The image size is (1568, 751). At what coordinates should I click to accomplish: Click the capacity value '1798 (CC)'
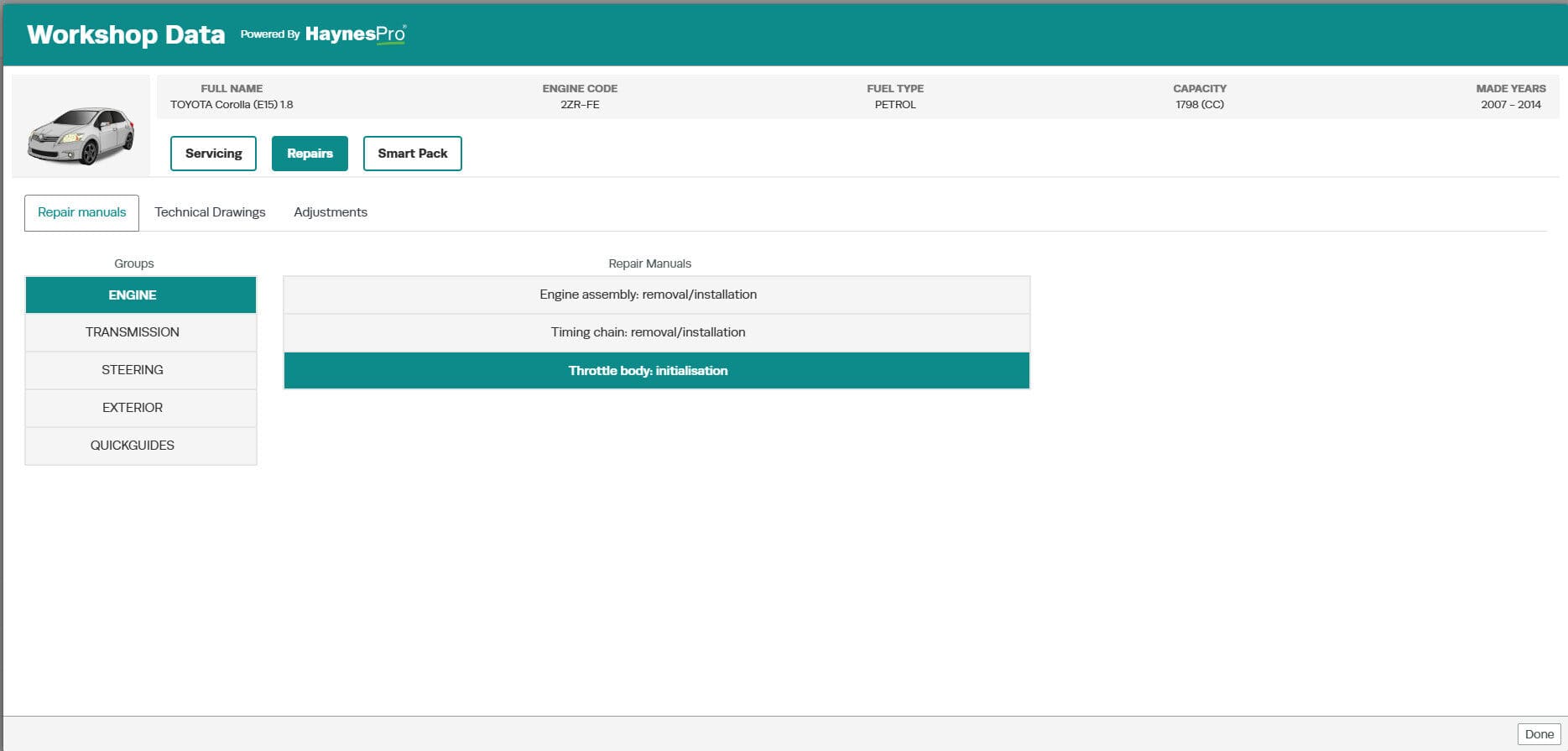1200,105
